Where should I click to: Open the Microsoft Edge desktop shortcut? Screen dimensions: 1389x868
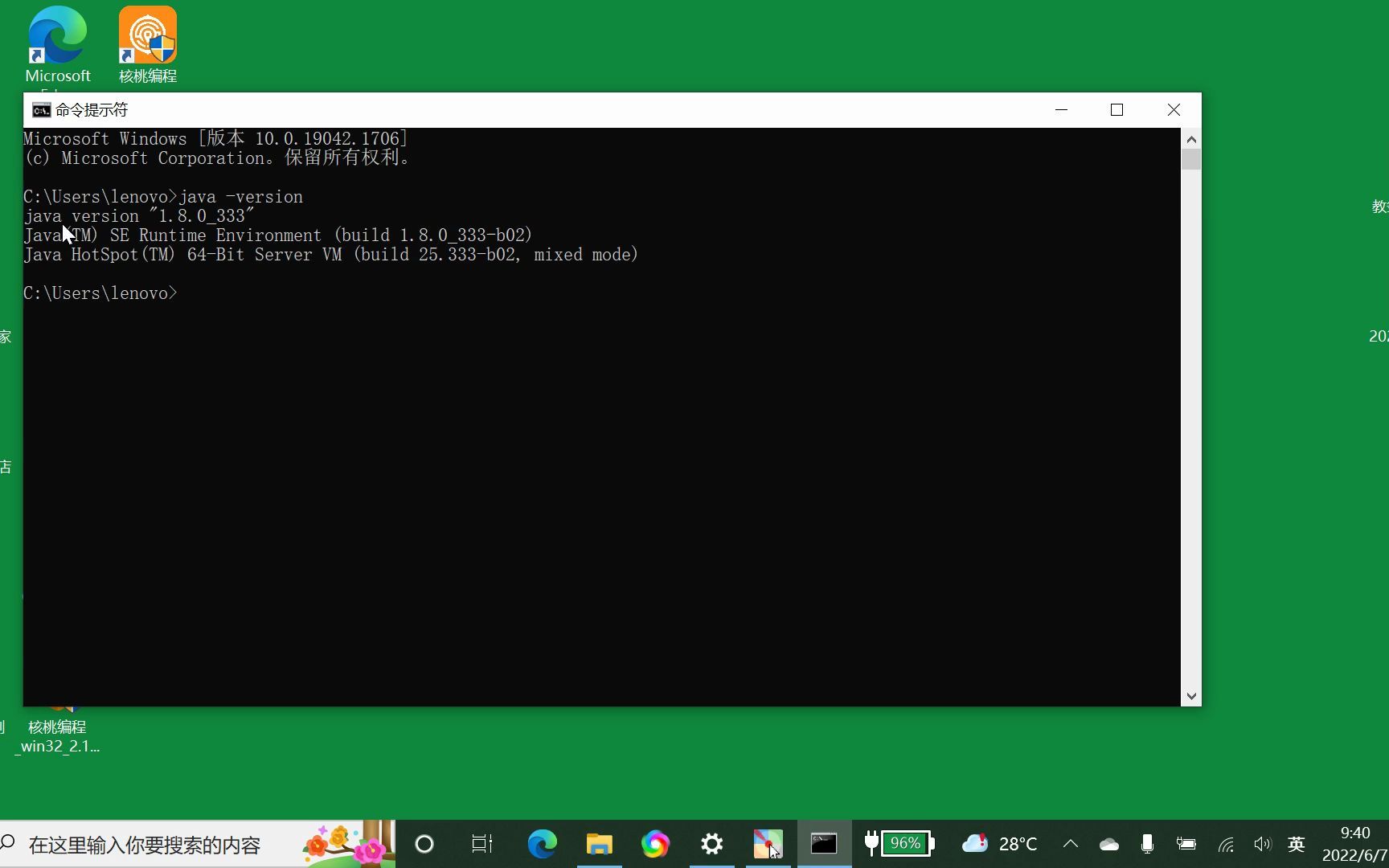58,45
